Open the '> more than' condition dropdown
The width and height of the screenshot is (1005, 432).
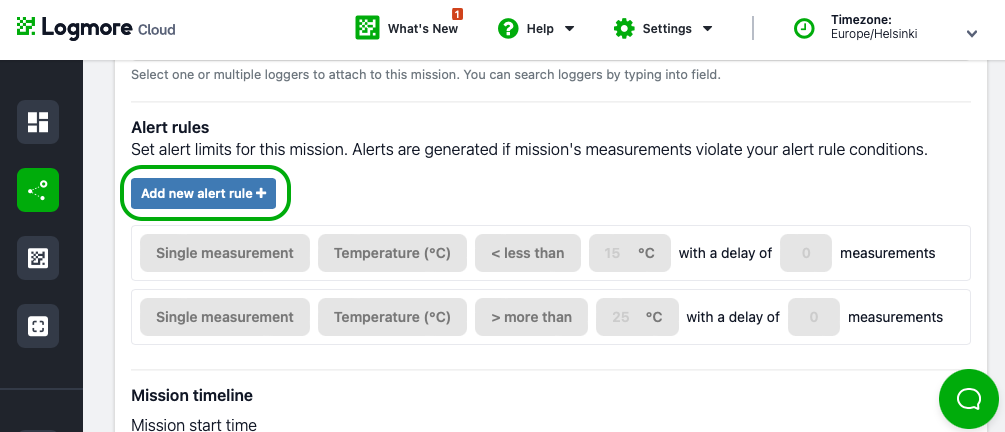[x=531, y=317]
